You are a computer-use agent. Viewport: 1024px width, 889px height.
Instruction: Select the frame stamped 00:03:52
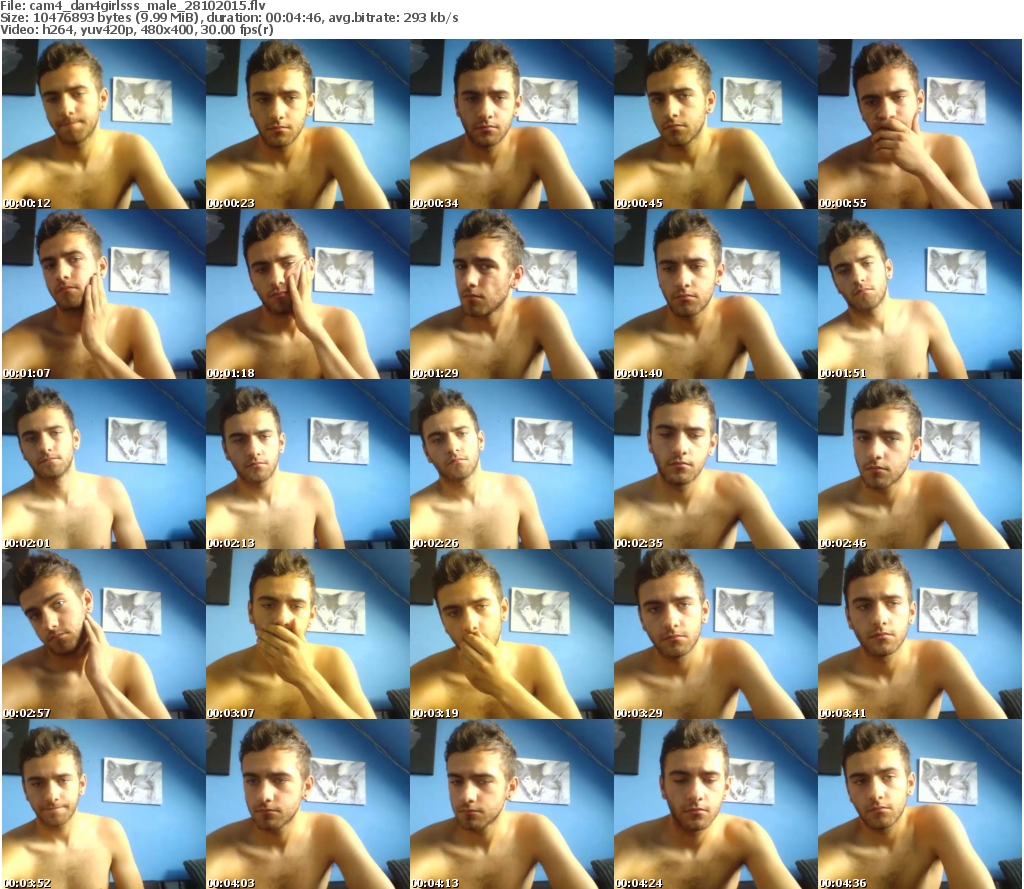(103, 804)
